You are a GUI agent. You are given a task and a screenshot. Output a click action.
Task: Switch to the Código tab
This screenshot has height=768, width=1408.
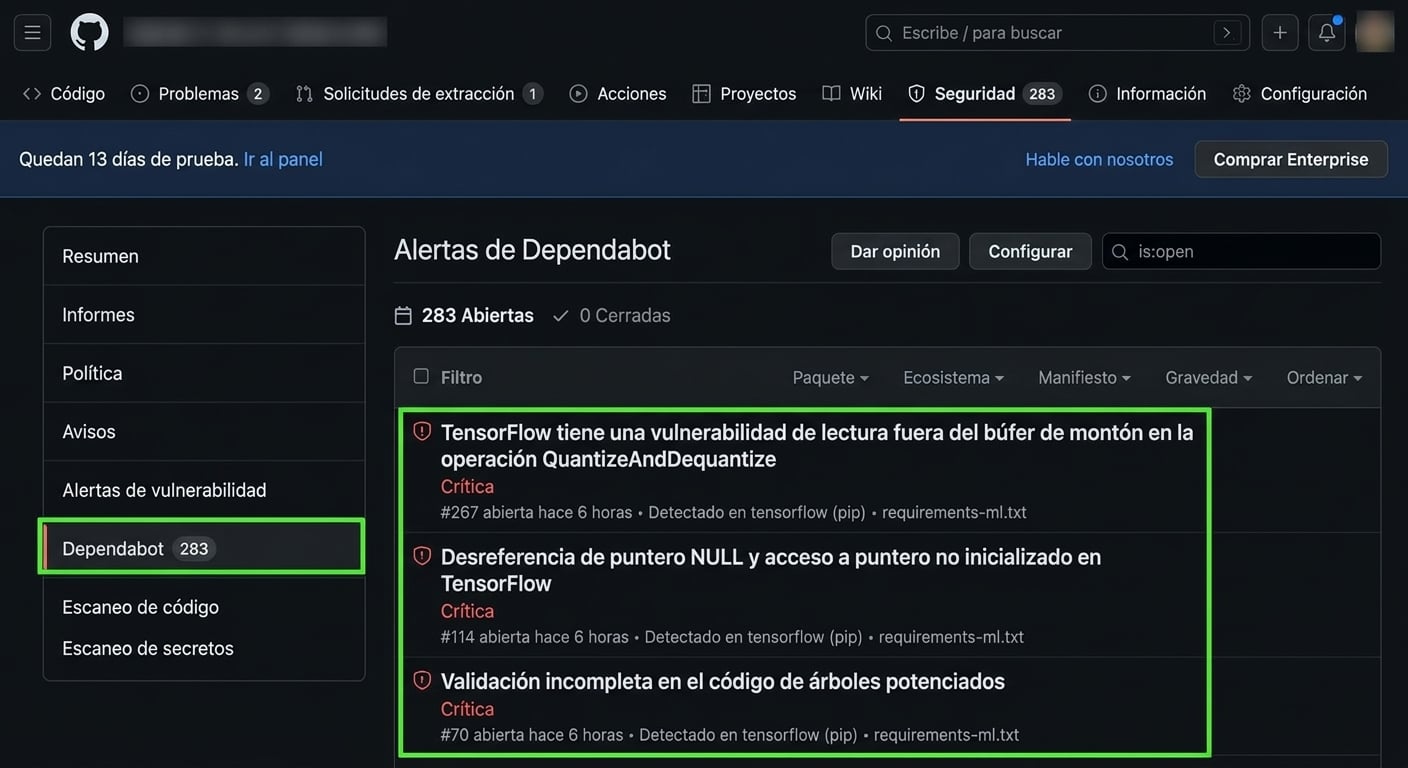click(x=64, y=93)
